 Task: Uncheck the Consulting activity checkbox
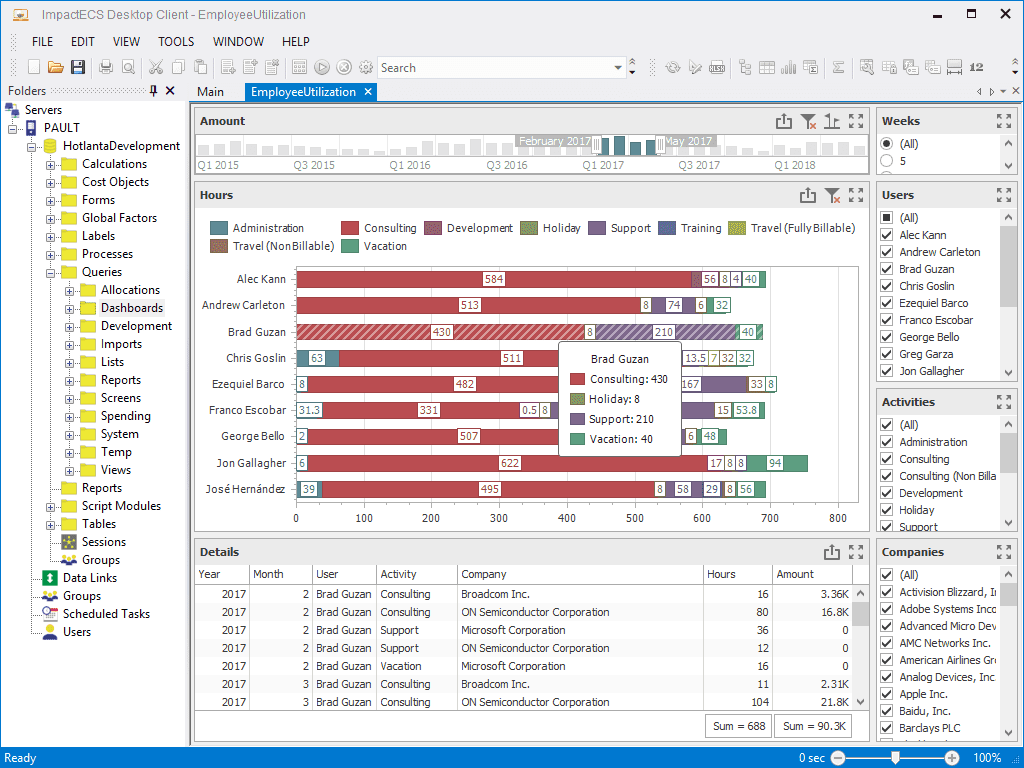887,459
